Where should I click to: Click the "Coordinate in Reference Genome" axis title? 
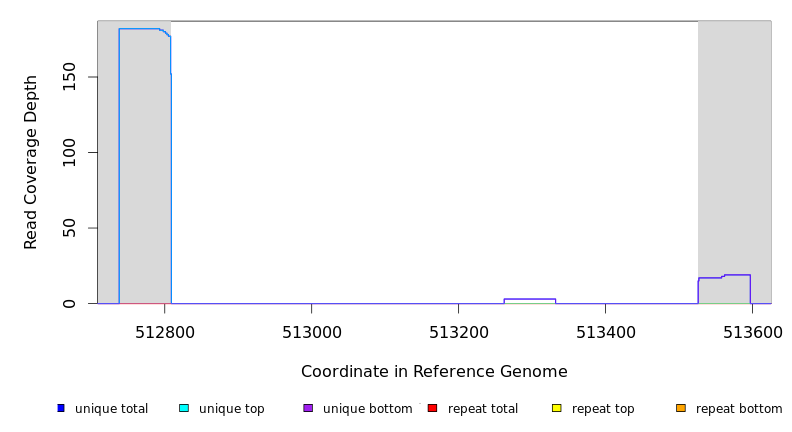pos(434,372)
